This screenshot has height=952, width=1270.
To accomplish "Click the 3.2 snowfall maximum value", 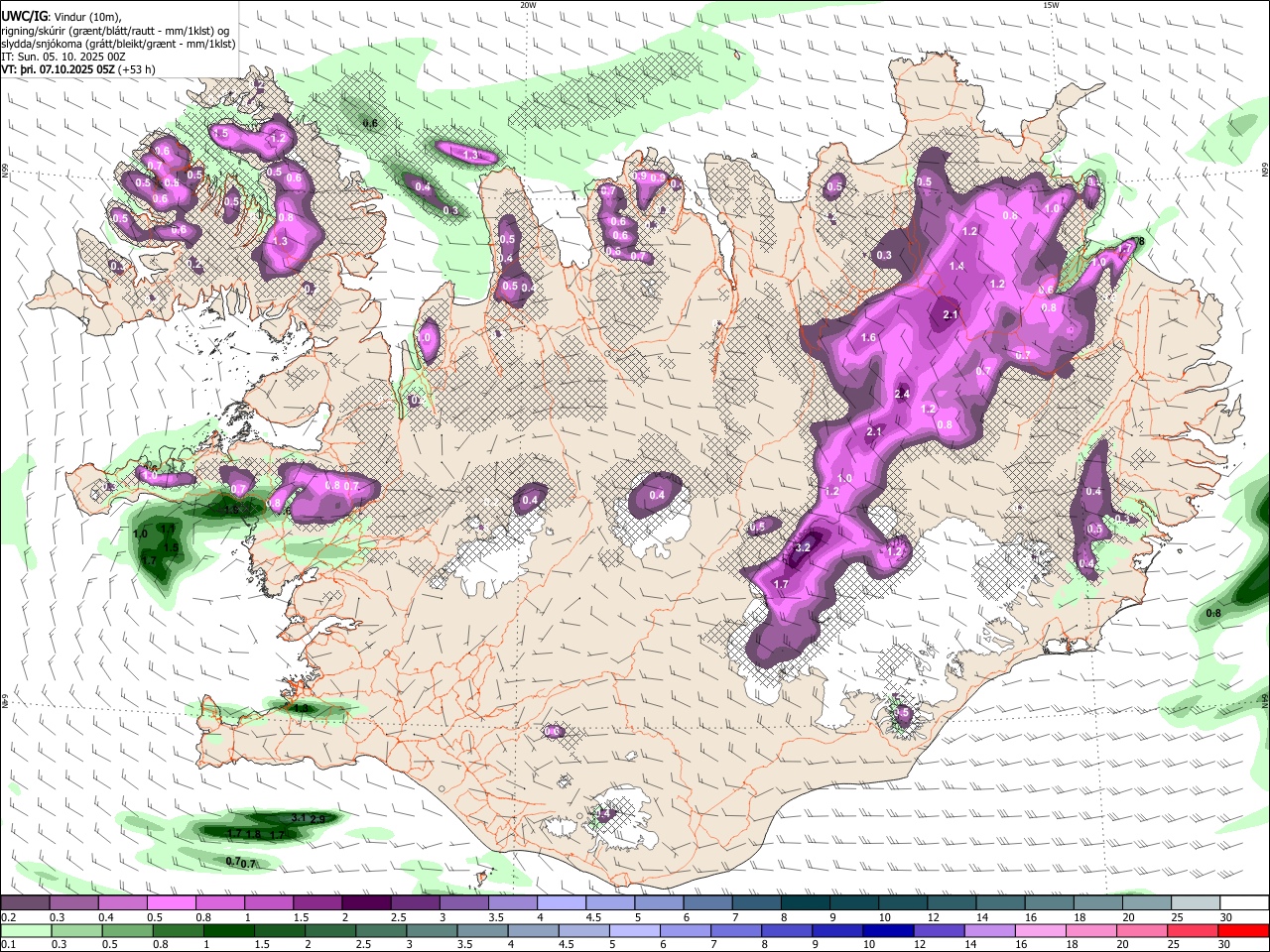I will coord(804,547).
